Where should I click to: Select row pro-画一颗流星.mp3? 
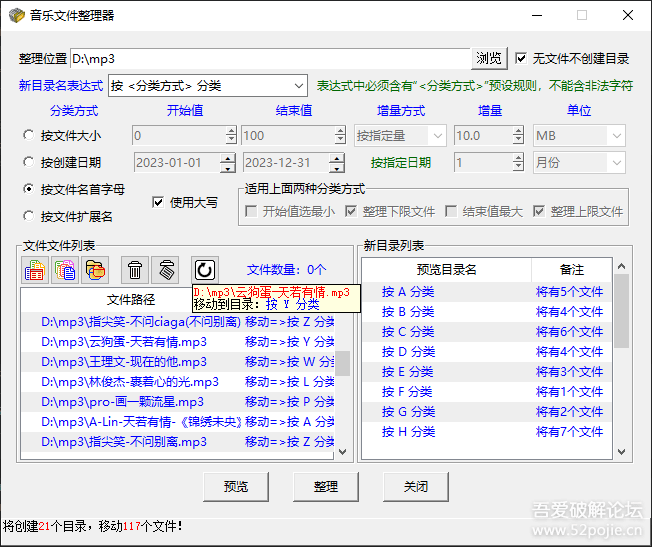[x=178, y=402]
